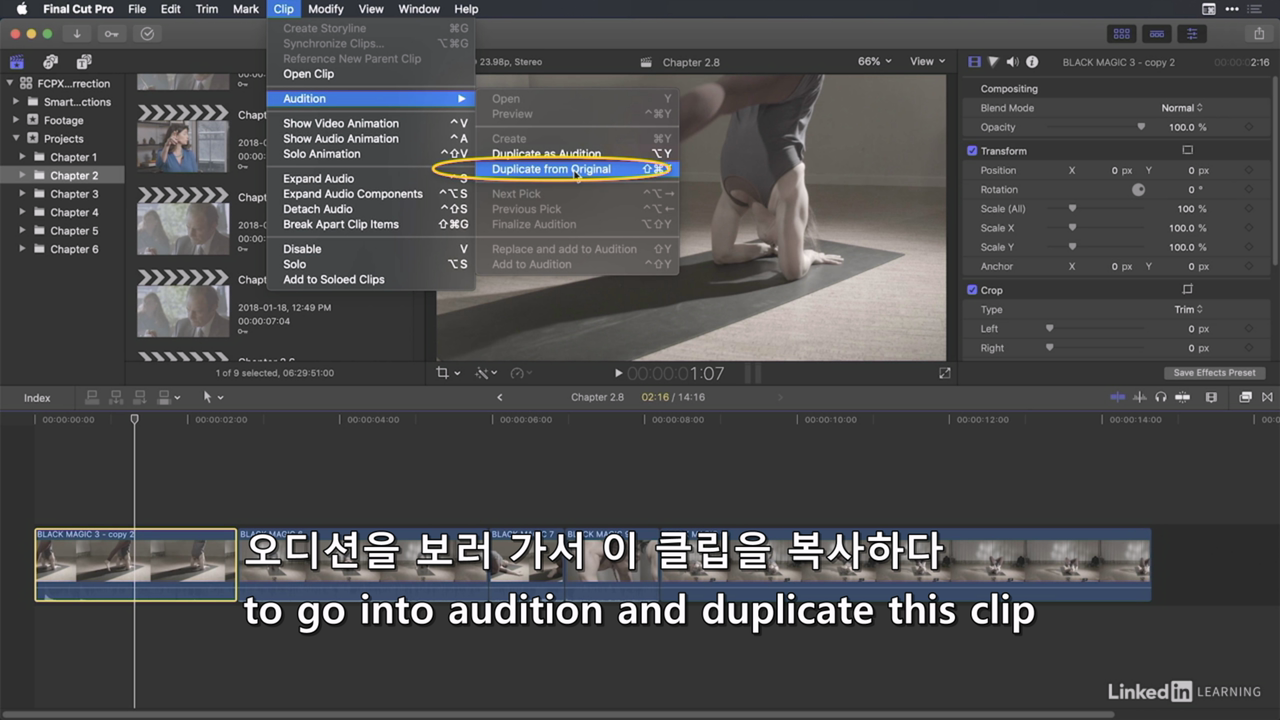Image resolution: width=1280 pixels, height=720 pixels.
Task: Toggle the Inspector sliders icon in toolbar
Action: (1192, 33)
